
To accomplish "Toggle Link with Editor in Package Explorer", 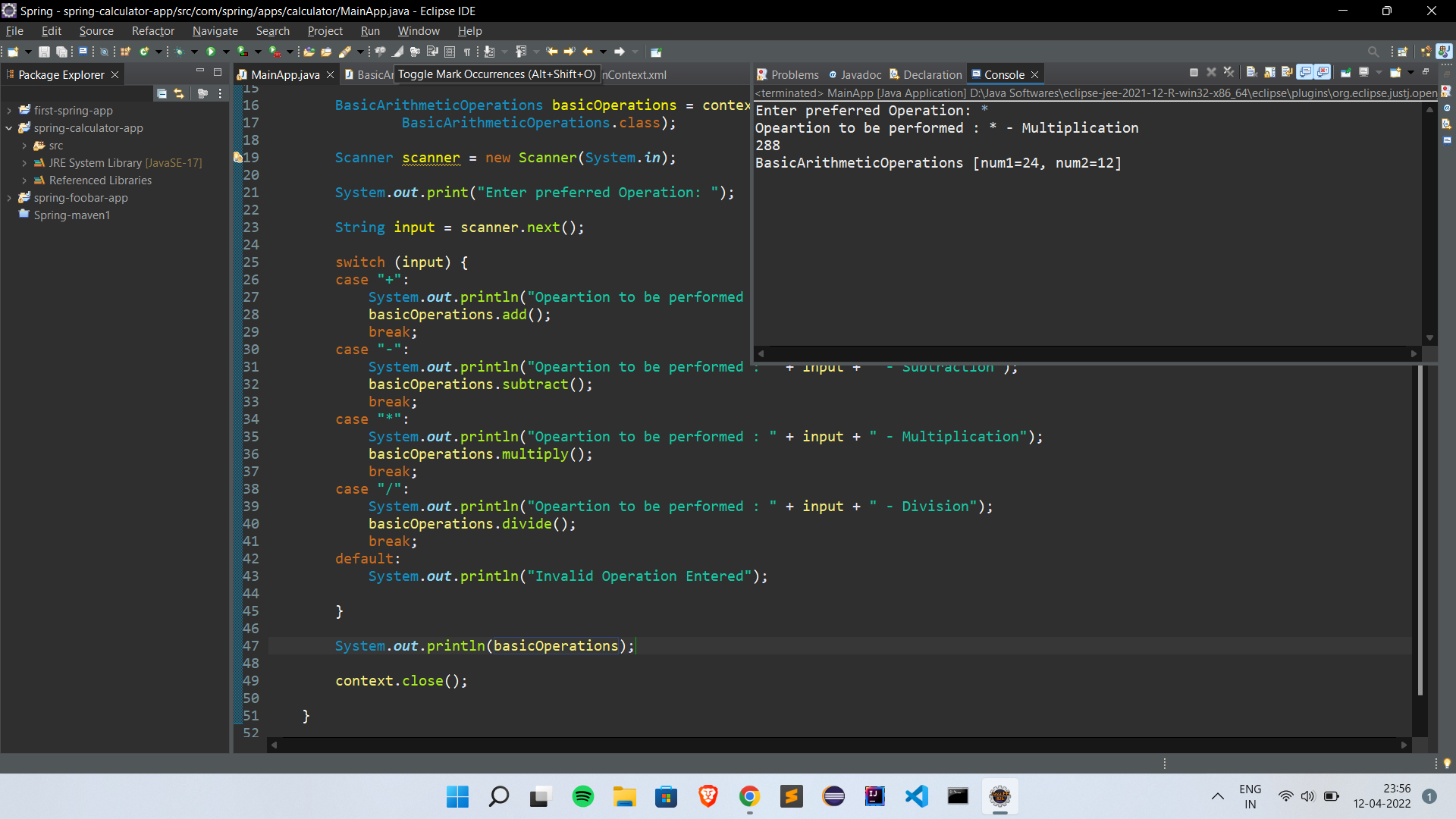I will (x=179, y=93).
